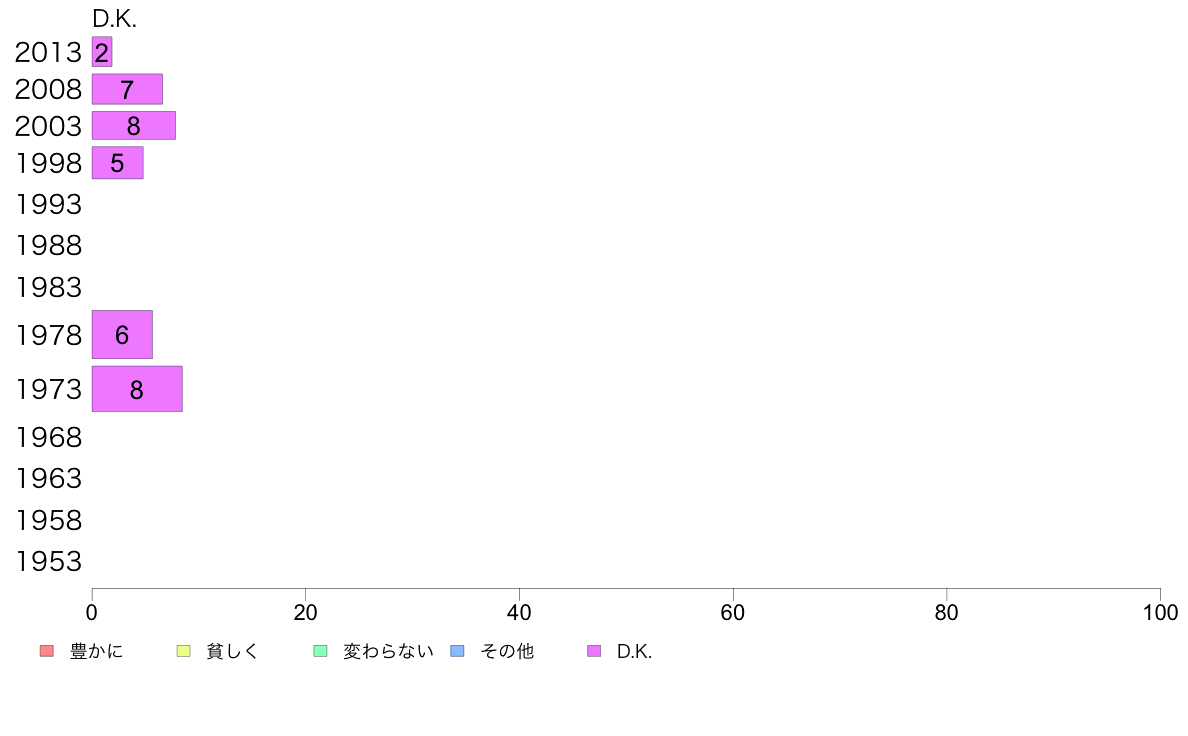1188x736 pixels.
Task: Click the red 豊かに legend swatch
Action: tap(47, 651)
